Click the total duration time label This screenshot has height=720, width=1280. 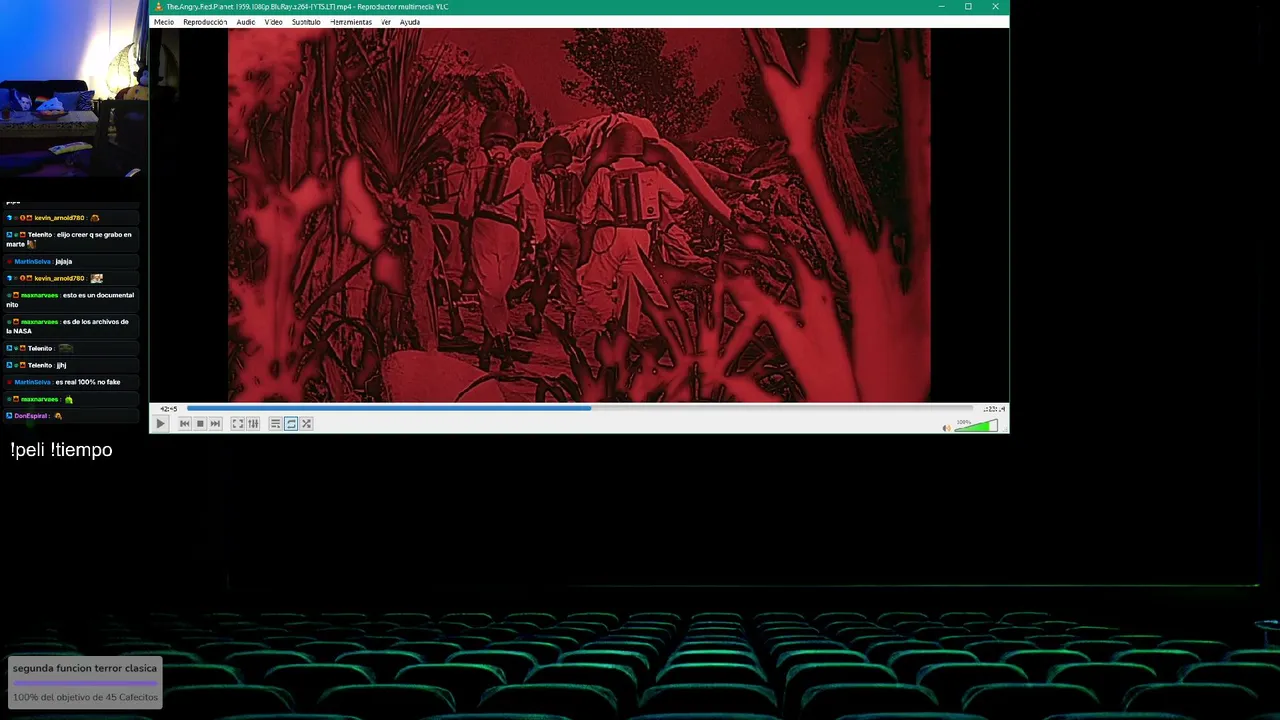pyautogui.click(x=994, y=408)
